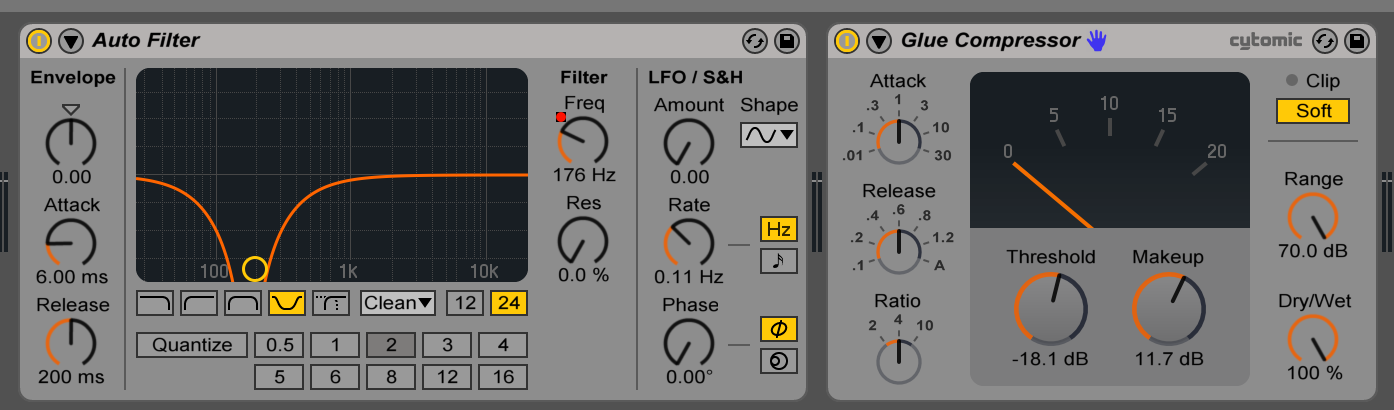Image resolution: width=1394 pixels, height=410 pixels.
Task: Select the LFO spin mode icon
Action: tap(779, 361)
